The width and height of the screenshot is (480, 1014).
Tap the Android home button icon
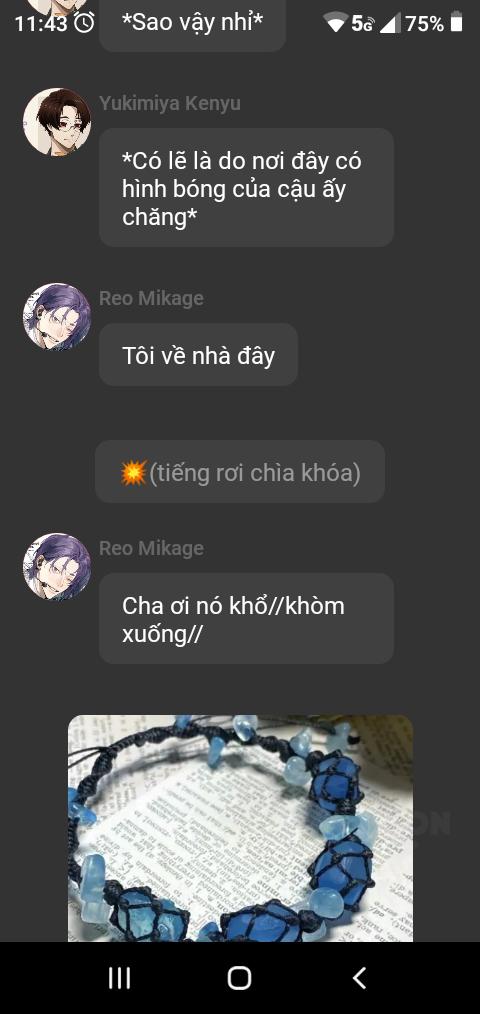pos(239,978)
